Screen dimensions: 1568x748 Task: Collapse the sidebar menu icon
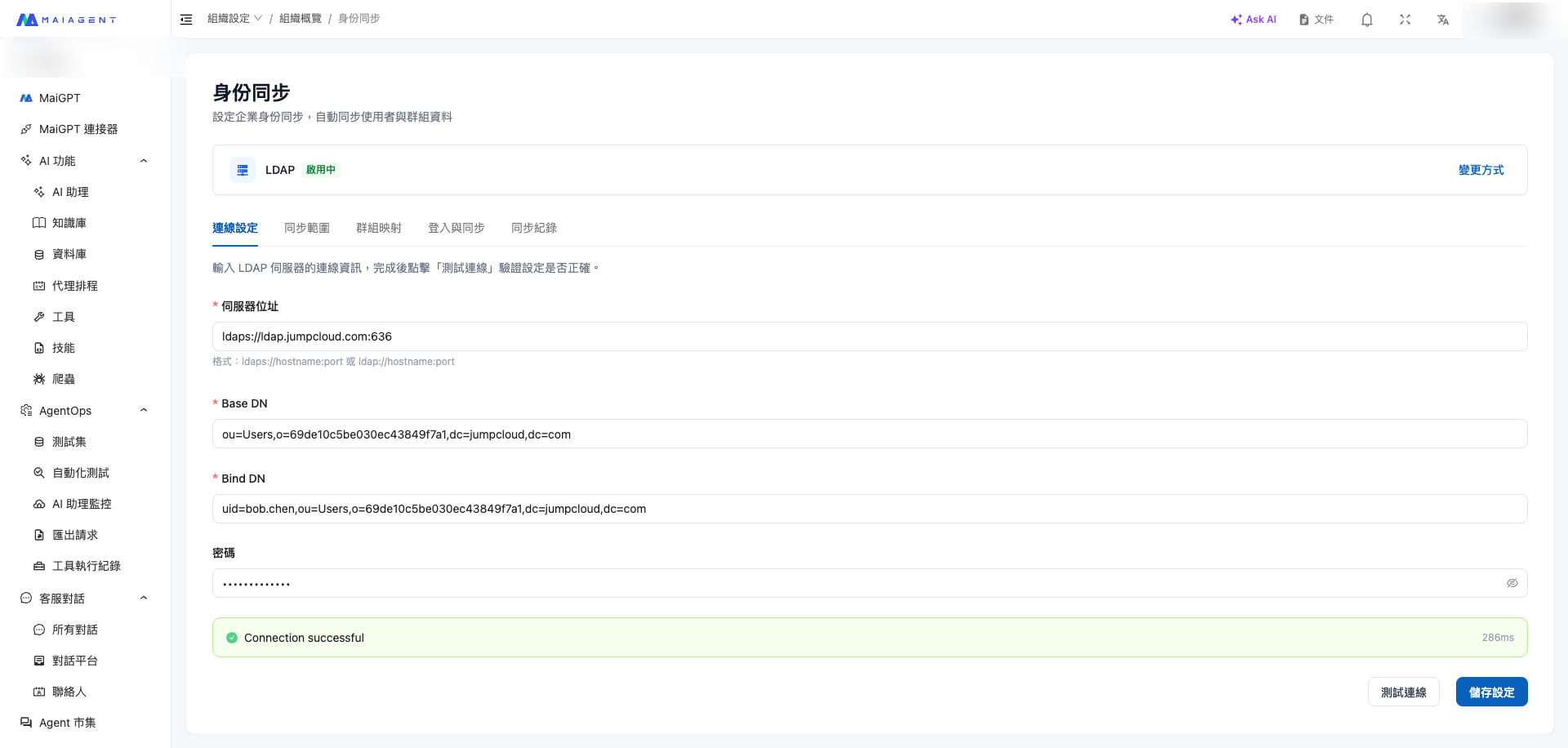[186, 20]
